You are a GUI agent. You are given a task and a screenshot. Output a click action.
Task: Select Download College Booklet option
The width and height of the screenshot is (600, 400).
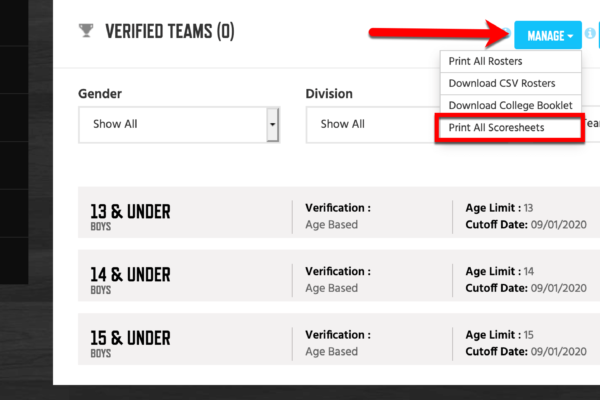click(x=510, y=105)
